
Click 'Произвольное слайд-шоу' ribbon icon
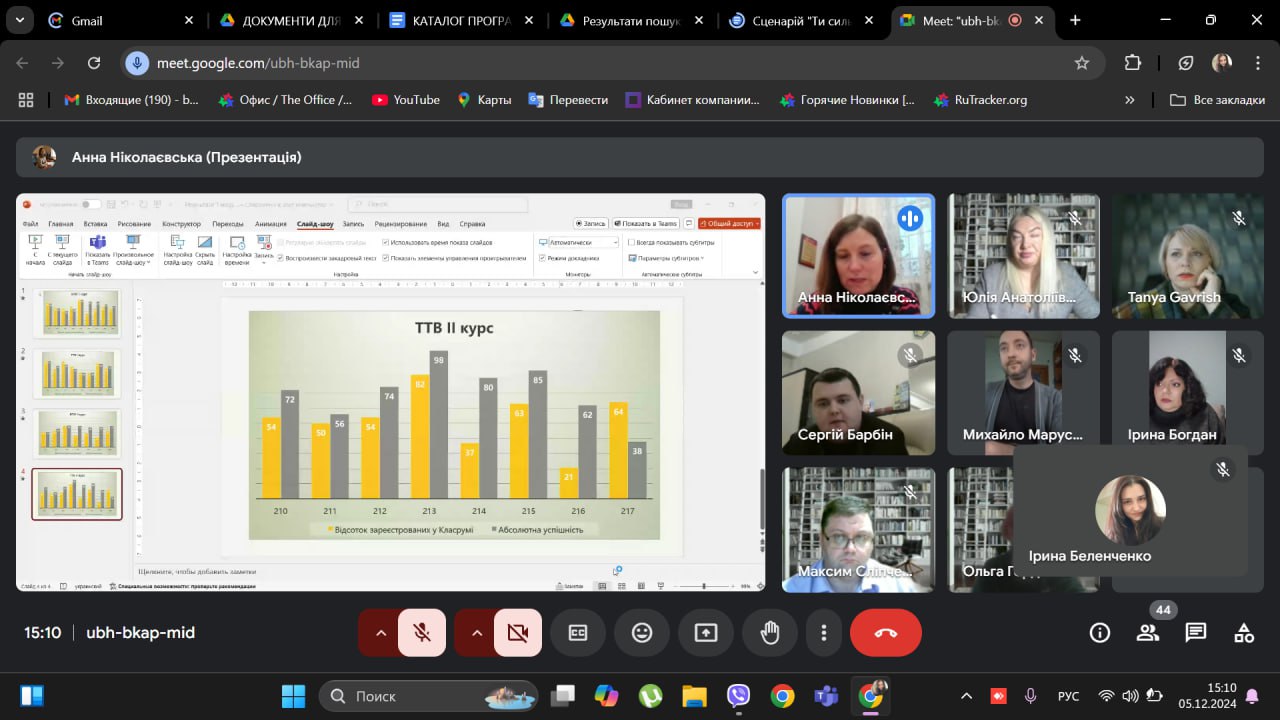click(133, 250)
